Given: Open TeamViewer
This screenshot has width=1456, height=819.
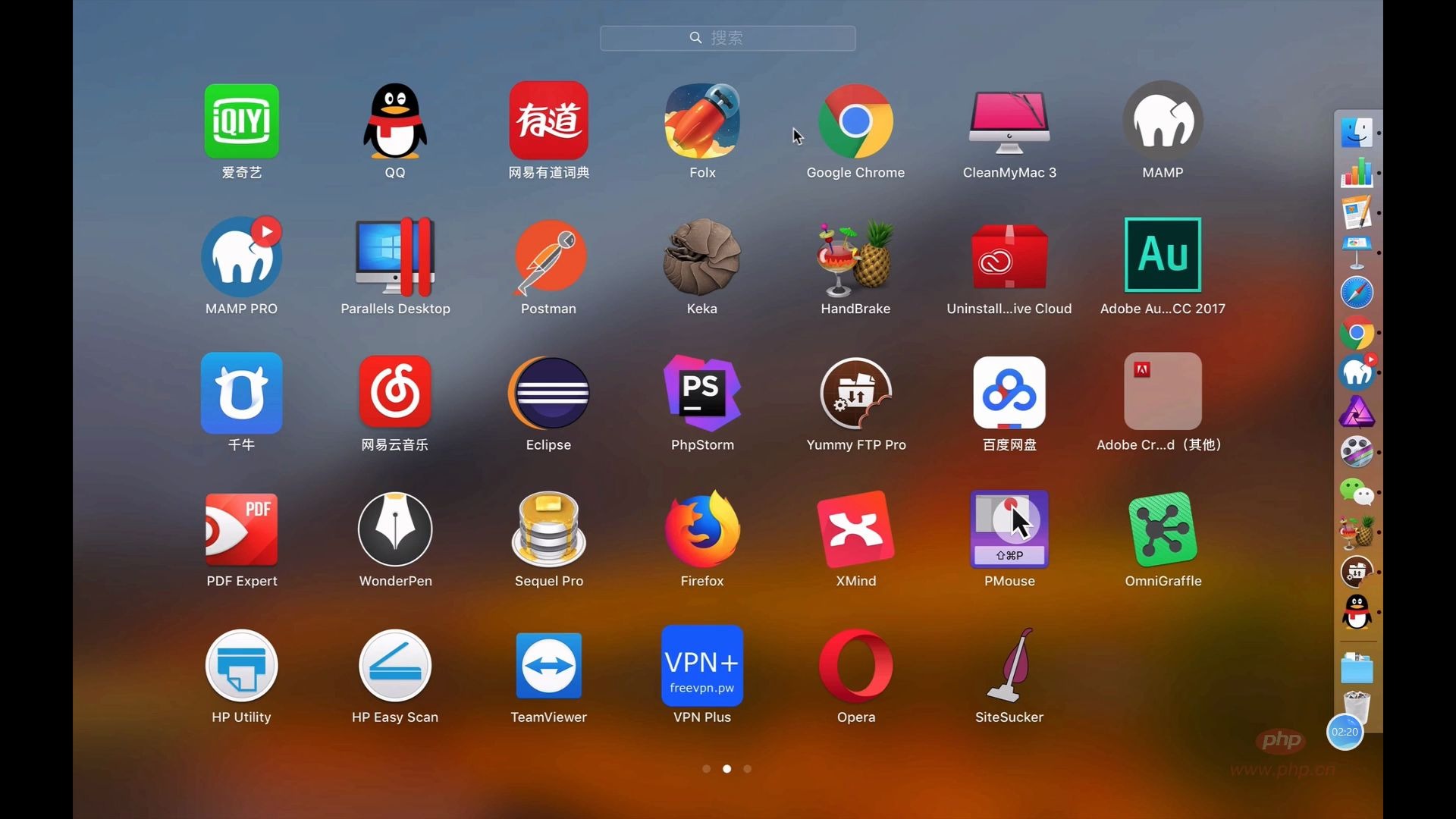Looking at the screenshot, I should coord(548,666).
